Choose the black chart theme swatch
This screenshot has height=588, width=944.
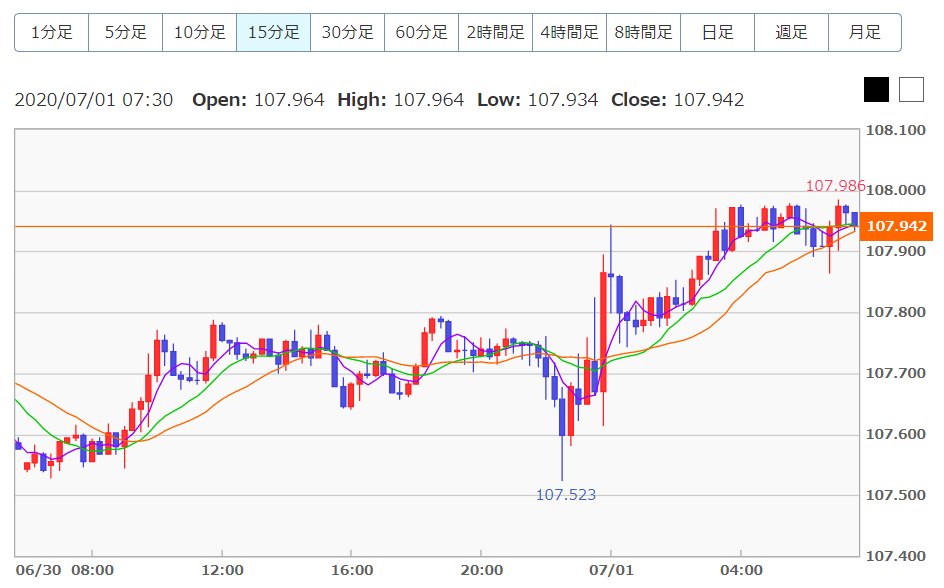click(x=877, y=90)
